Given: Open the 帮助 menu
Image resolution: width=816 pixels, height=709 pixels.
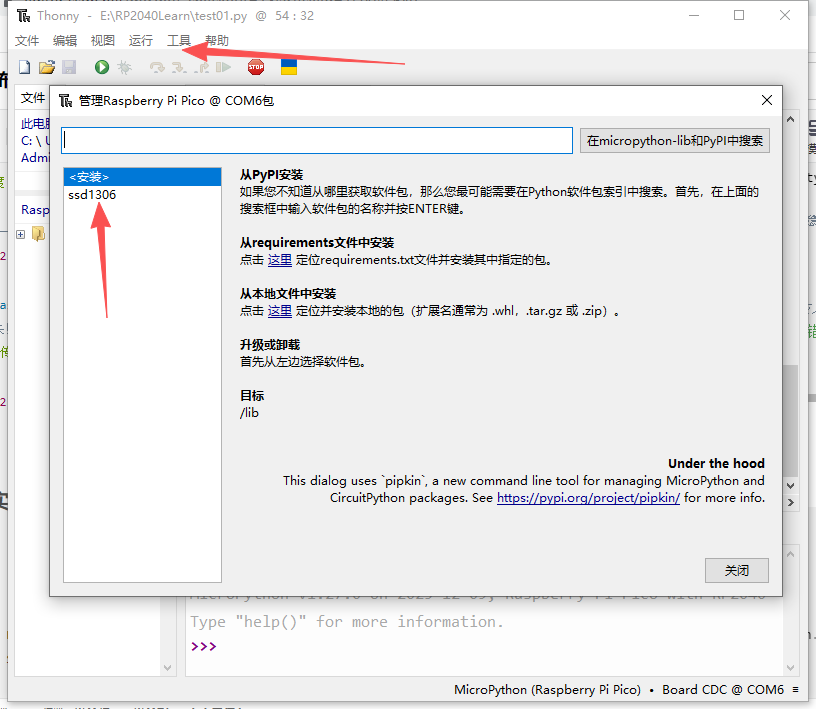Looking at the screenshot, I should pyautogui.click(x=217, y=41).
